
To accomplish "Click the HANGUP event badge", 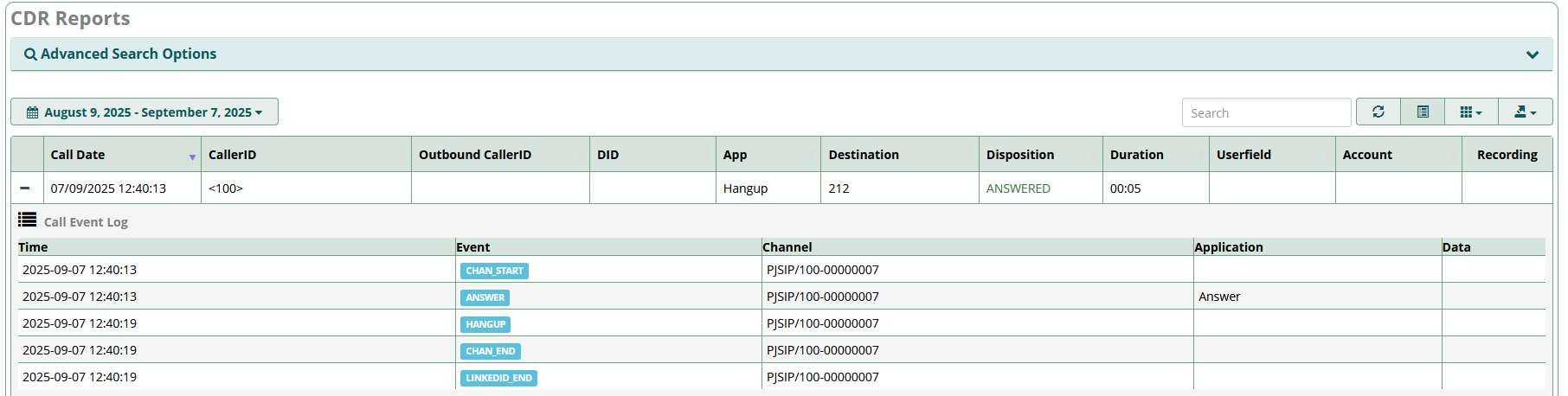I will coord(485,324).
